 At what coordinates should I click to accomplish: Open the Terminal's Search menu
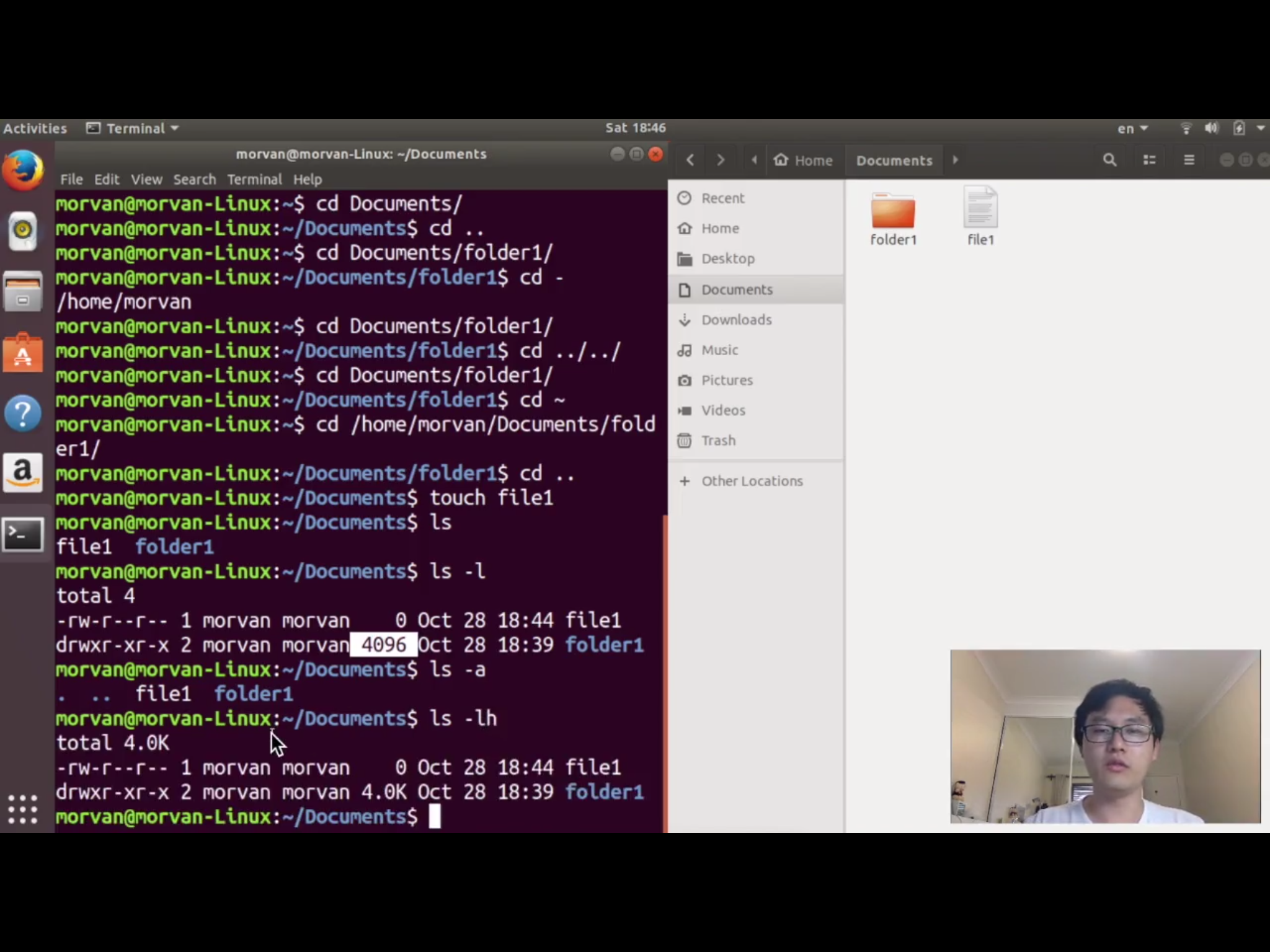tap(194, 179)
